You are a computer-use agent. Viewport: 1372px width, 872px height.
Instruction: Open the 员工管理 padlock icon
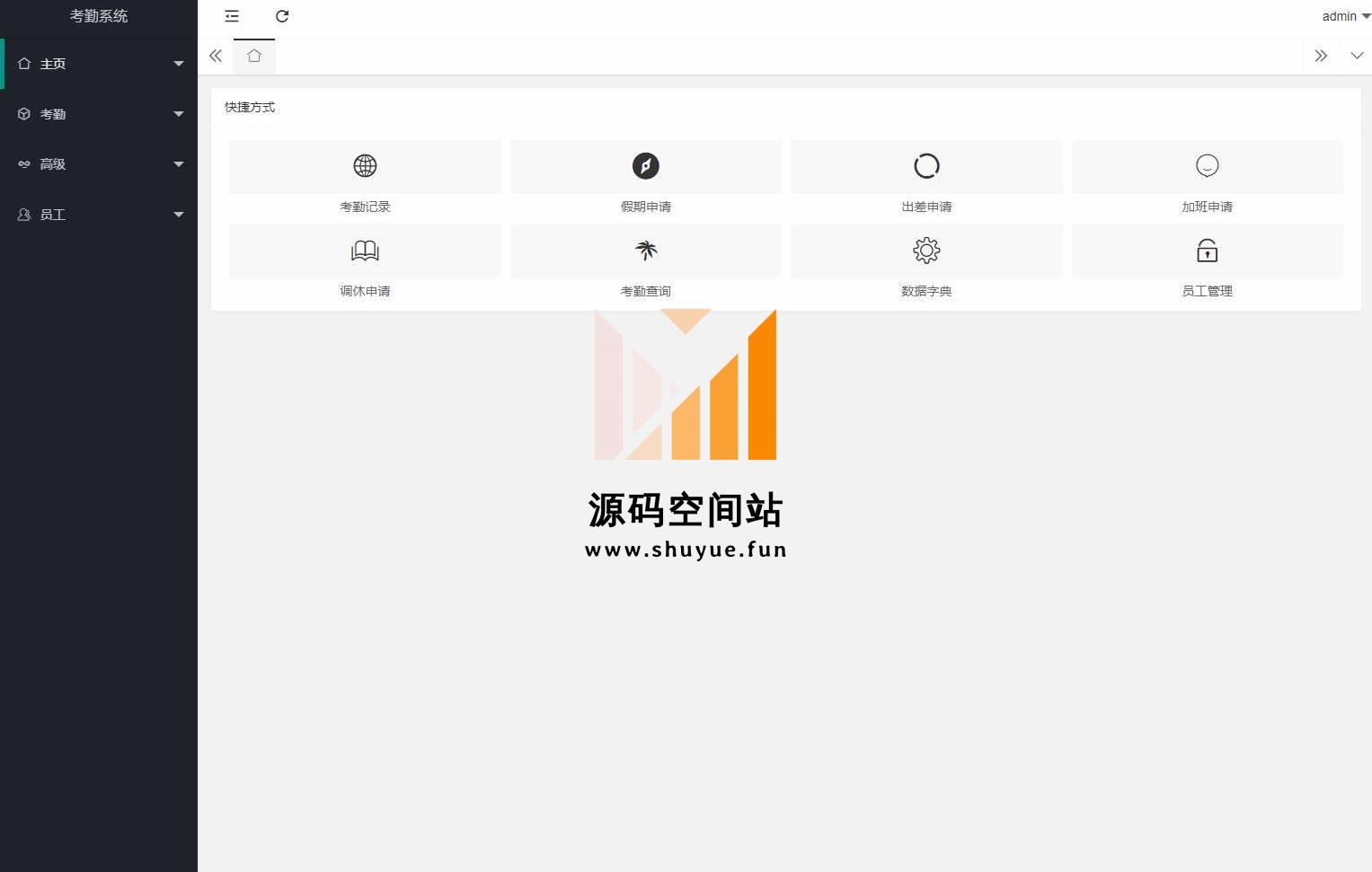tap(1208, 251)
